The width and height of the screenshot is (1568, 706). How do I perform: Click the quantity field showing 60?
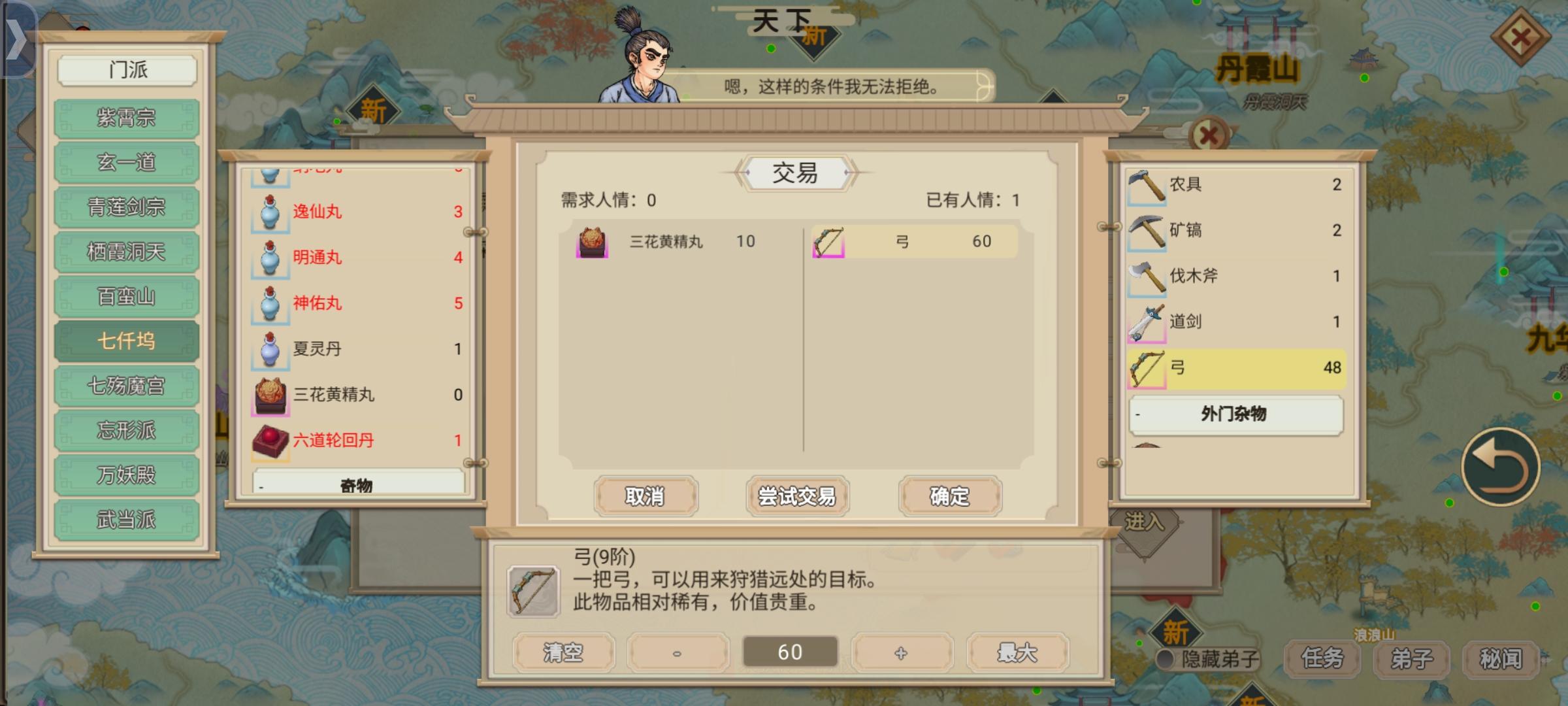coord(790,652)
